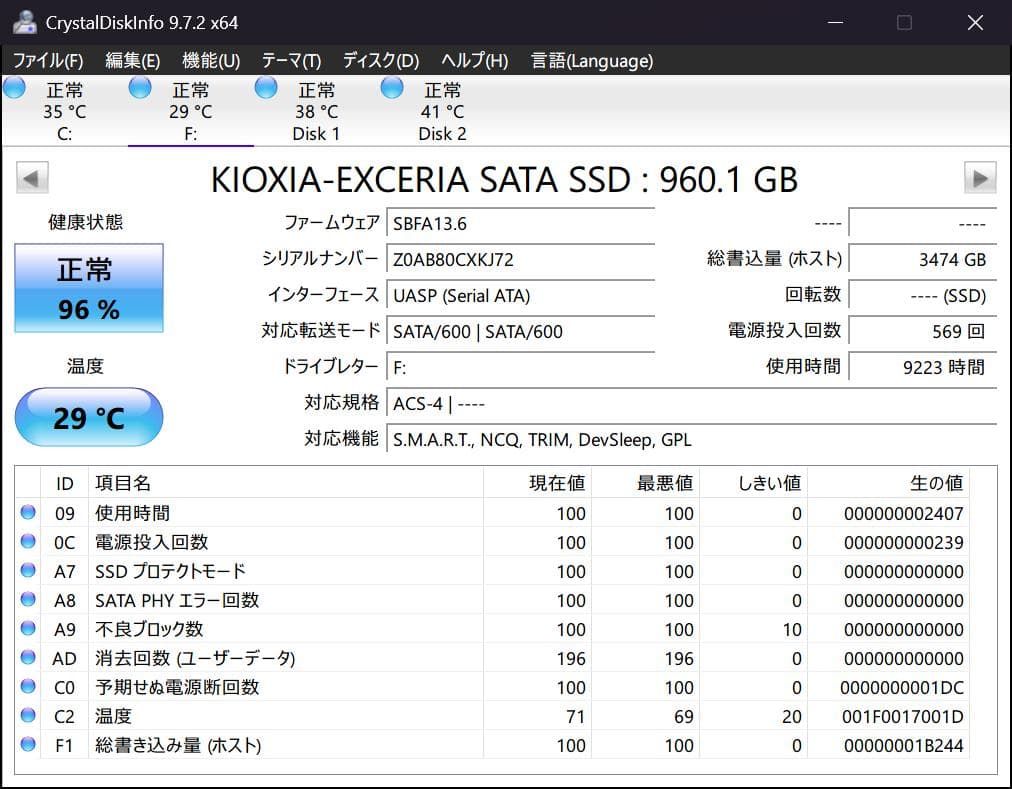Select the indicator beside 不良ブロック数
Viewport: 1012px width, 789px height.
(x=29, y=629)
